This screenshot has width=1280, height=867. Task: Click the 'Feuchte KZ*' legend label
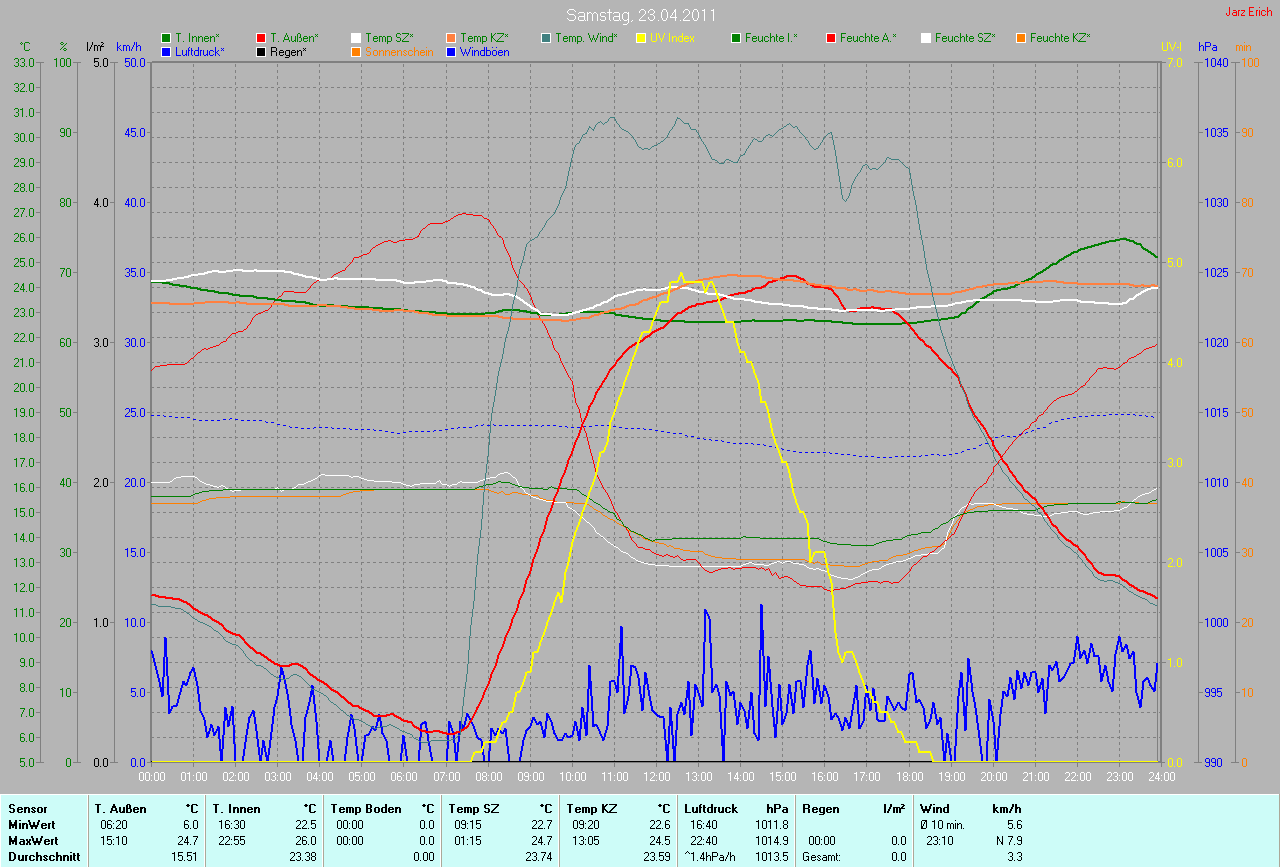click(x=1060, y=38)
